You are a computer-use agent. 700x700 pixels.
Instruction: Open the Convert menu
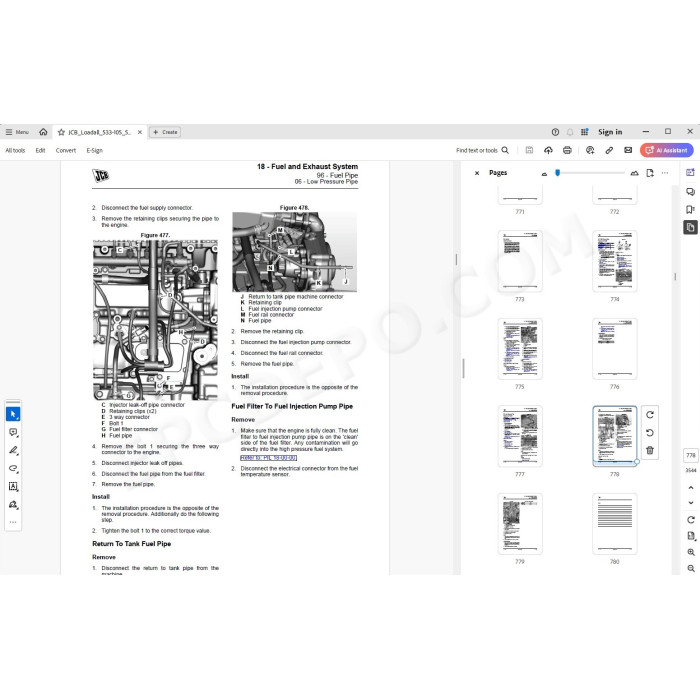pos(66,150)
